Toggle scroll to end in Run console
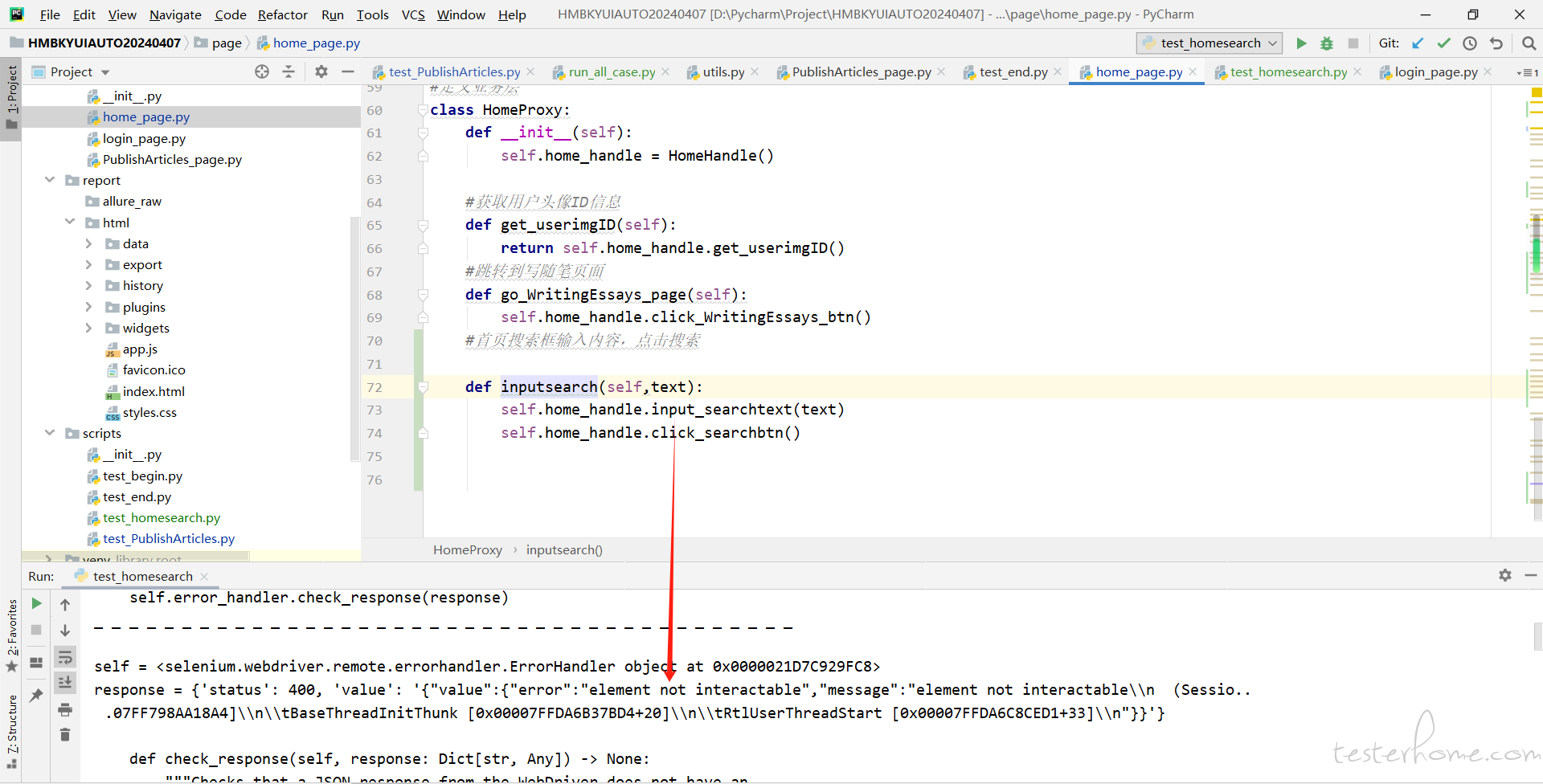 tap(65, 683)
